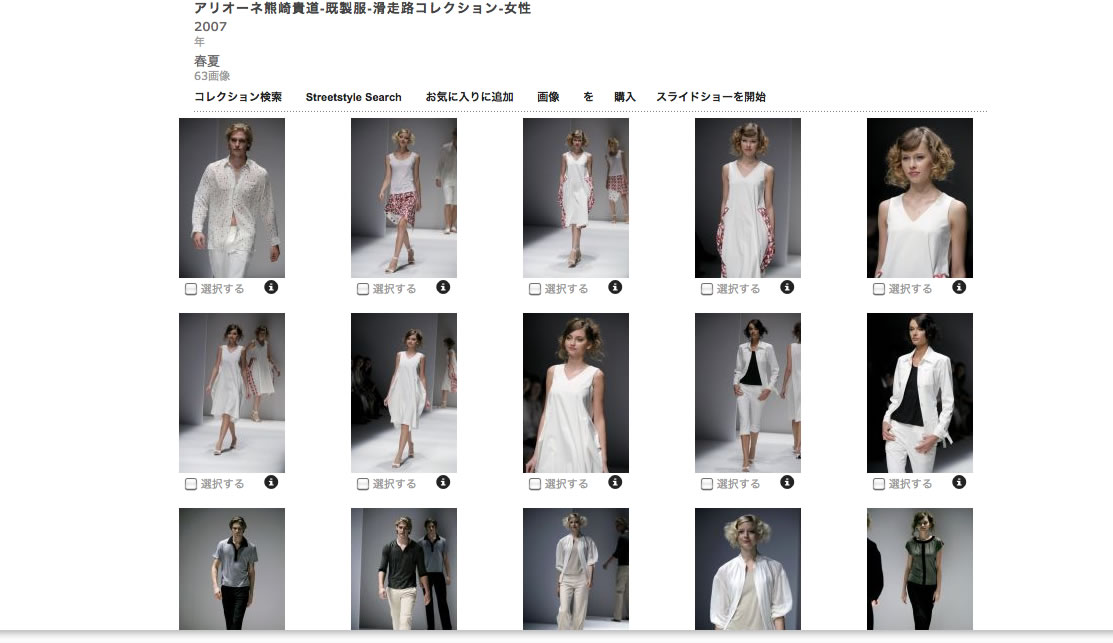Open thumbnail of blonde woman walking in white jacket
This screenshot has width=1113, height=643.
pos(576,569)
